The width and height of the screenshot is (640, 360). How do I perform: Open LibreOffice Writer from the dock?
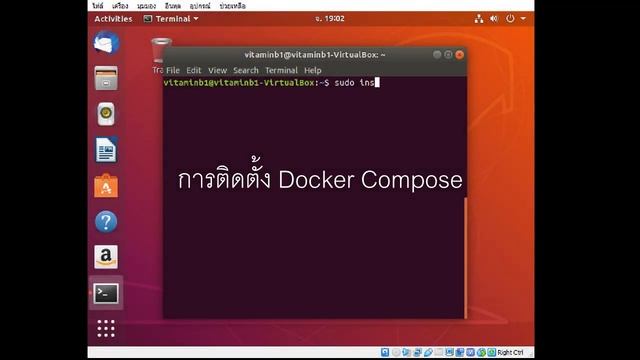coord(106,150)
